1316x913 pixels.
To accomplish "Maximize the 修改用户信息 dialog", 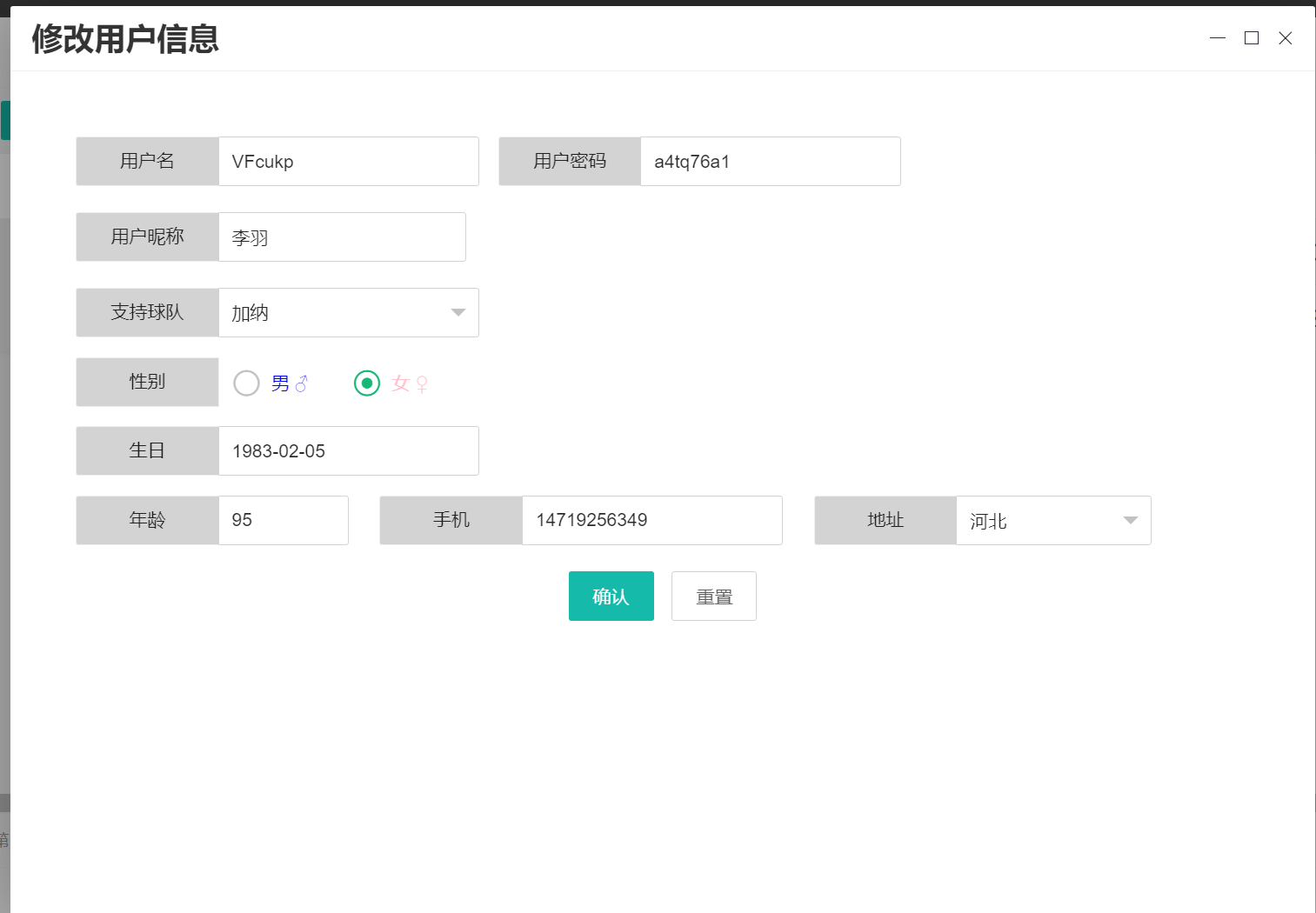I will coord(1252,38).
